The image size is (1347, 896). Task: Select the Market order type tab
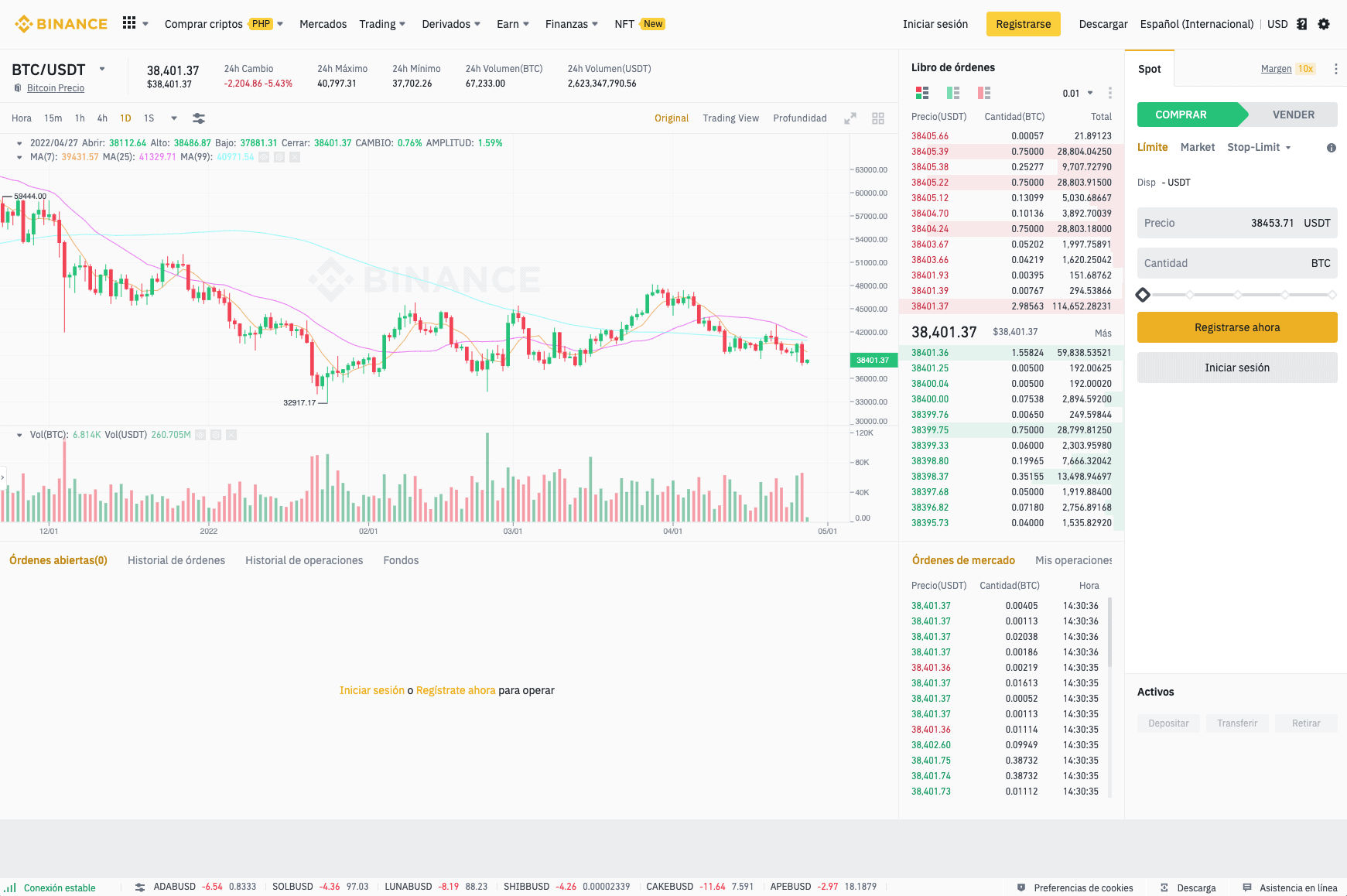(1198, 147)
